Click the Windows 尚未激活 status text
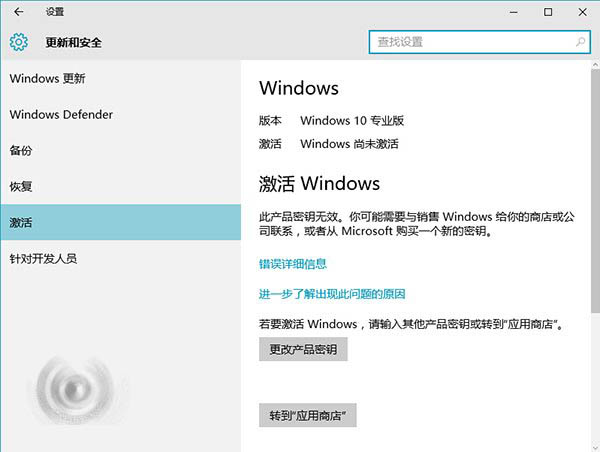The height and width of the screenshot is (452, 600). point(349,144)
